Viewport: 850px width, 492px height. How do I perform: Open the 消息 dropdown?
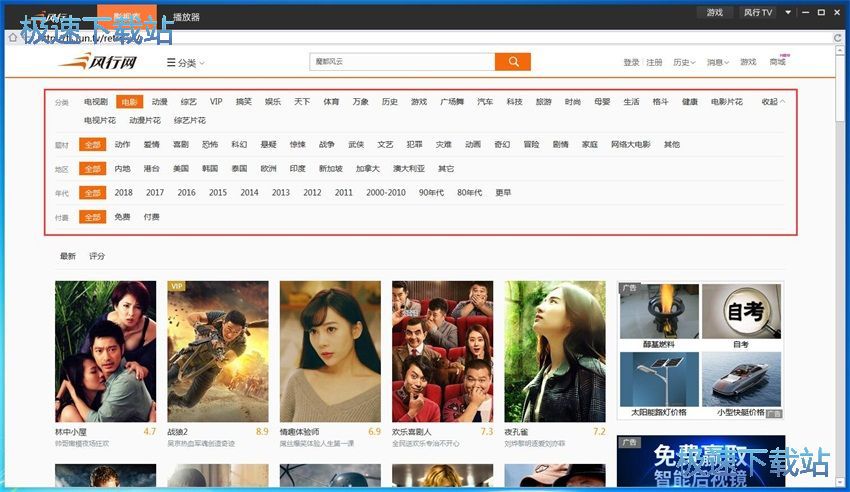(717, 62)
